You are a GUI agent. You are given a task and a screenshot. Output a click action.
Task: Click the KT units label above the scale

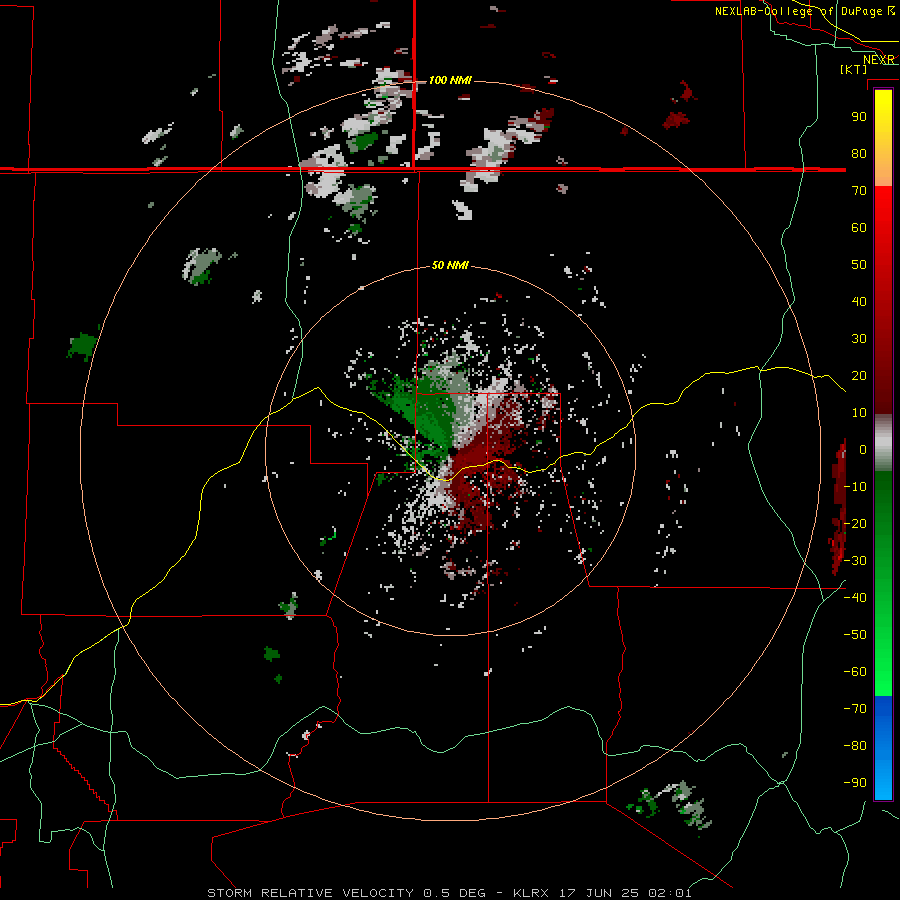[854, 69]
